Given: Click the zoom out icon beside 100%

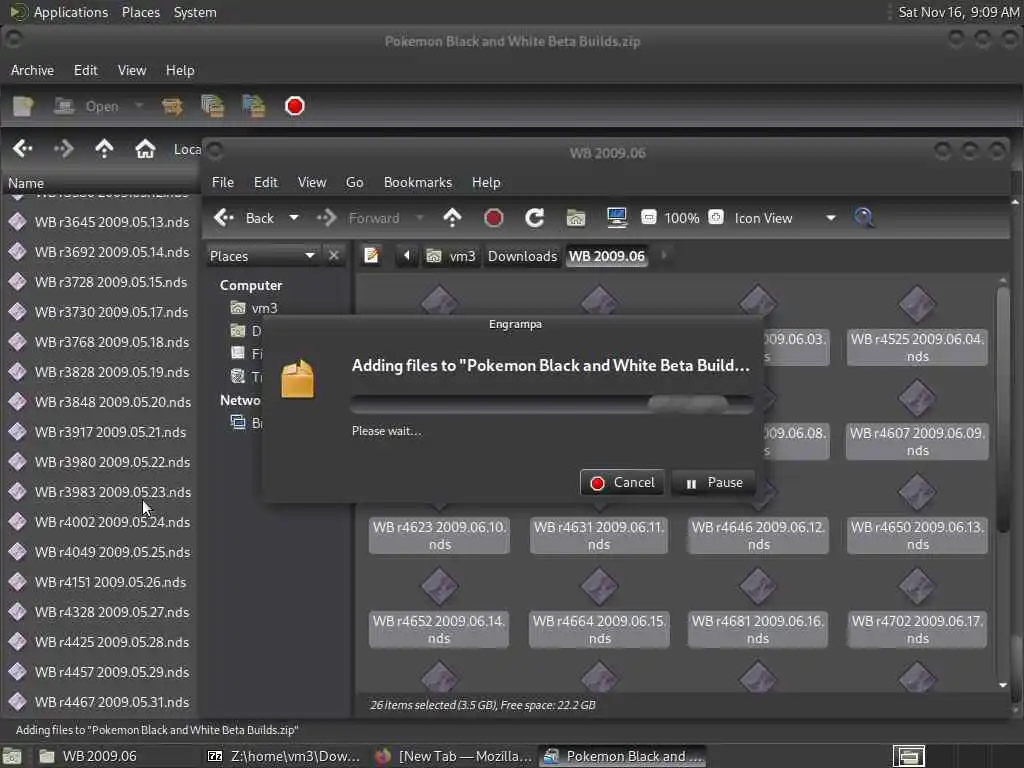Looking at the screenshot, I should point(648,217).
